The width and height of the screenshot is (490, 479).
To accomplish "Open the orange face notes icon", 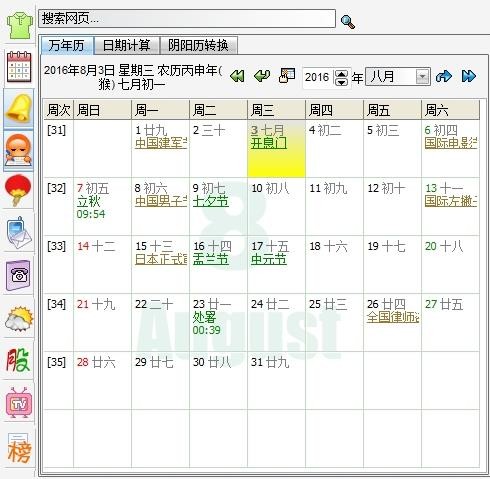I will point(18,150).
